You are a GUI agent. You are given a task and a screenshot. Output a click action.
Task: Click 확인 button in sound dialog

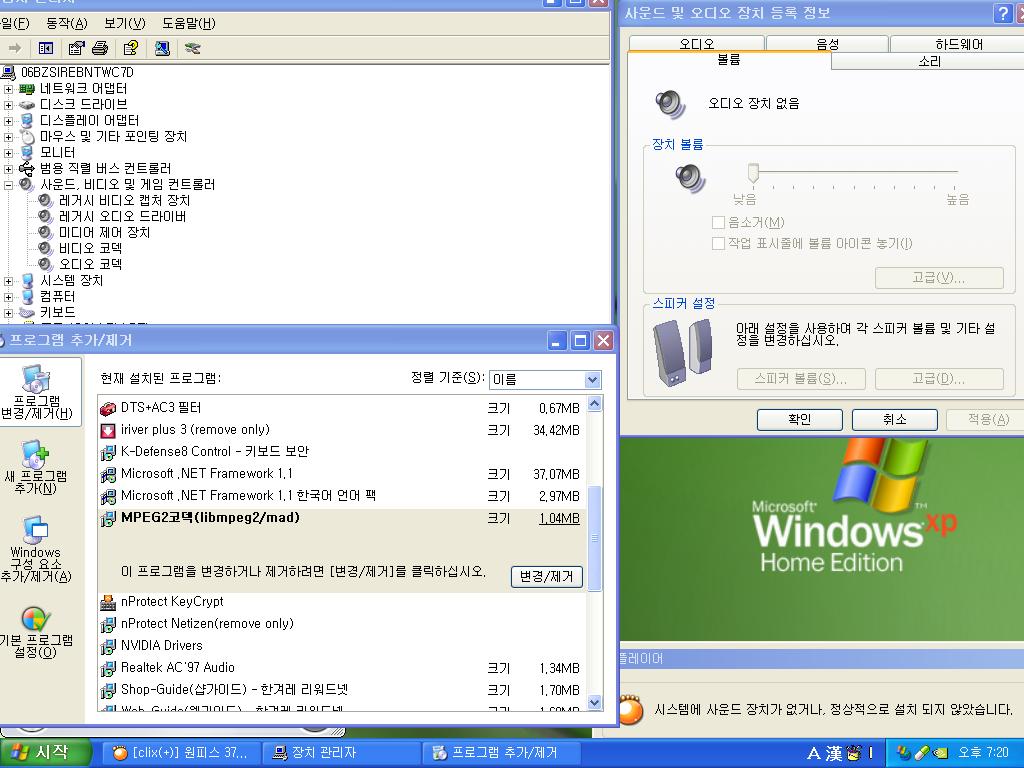[x=799, y=419]
